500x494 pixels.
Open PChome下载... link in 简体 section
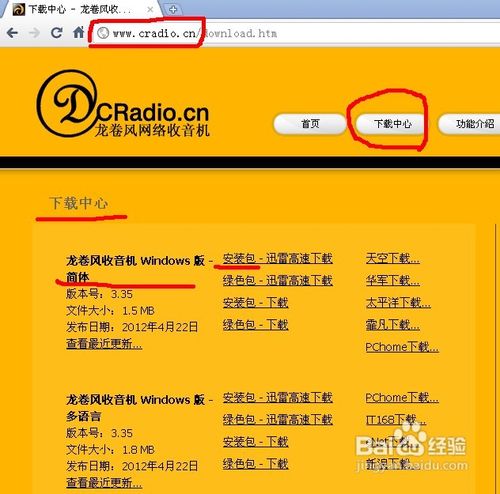click(402, 347)
